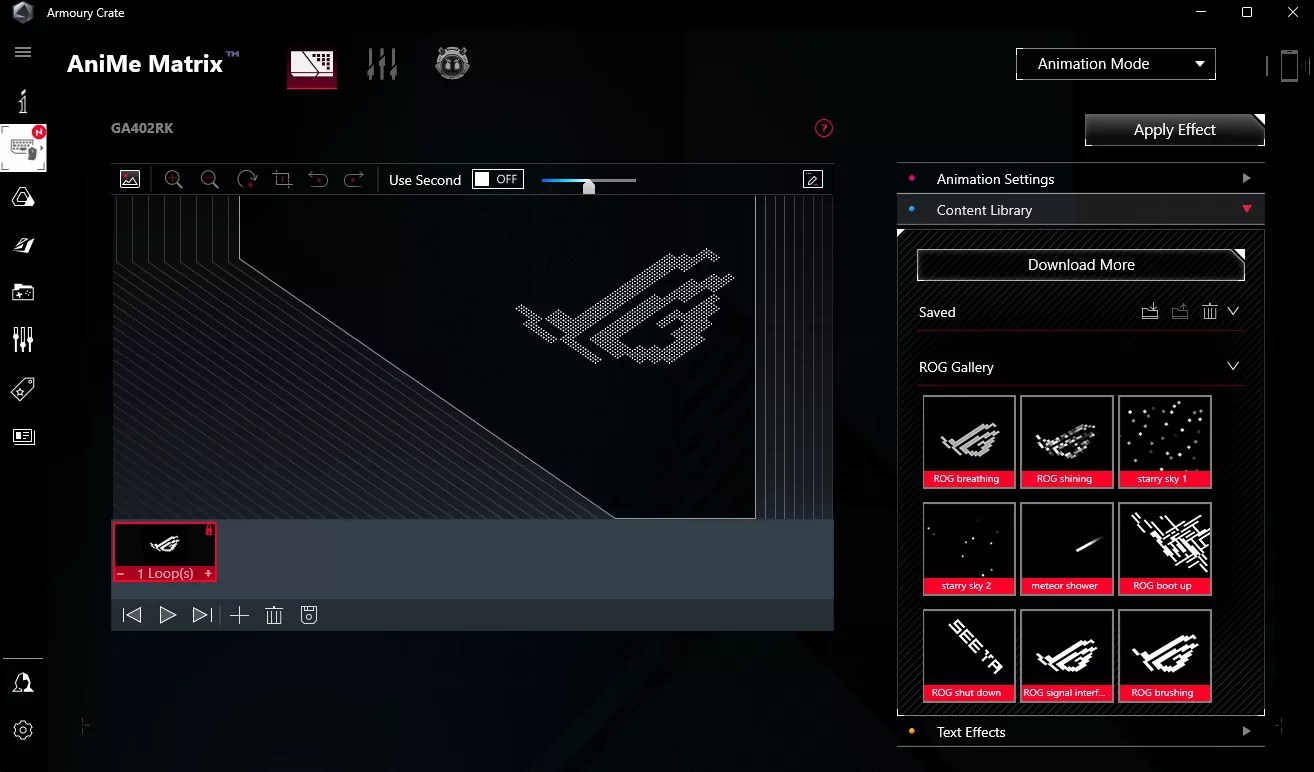
Task: Open the triangle Aura icon in sidebar
Action: coord(23,197)
